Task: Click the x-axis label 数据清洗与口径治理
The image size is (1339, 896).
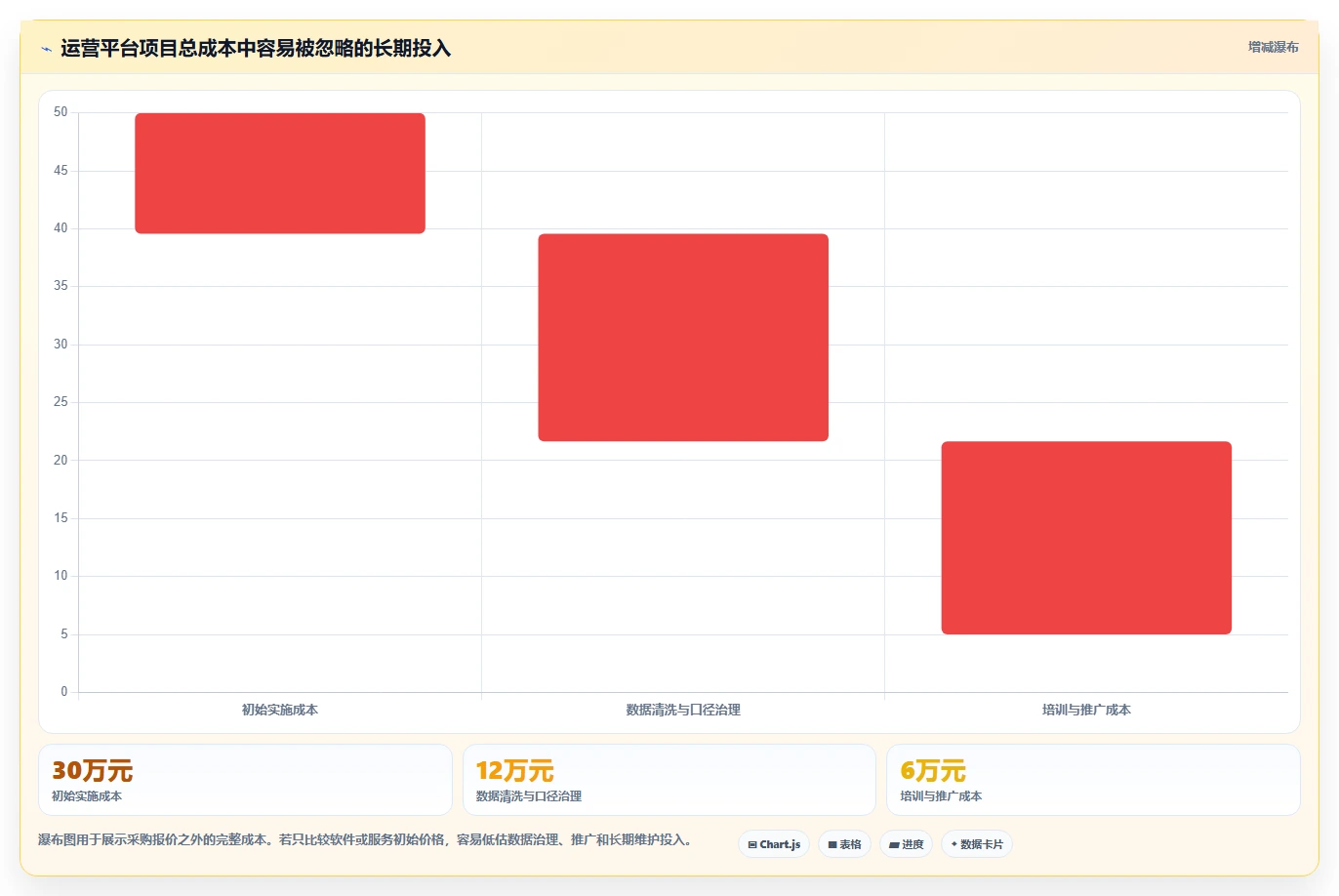Action: tap(683, 710)
